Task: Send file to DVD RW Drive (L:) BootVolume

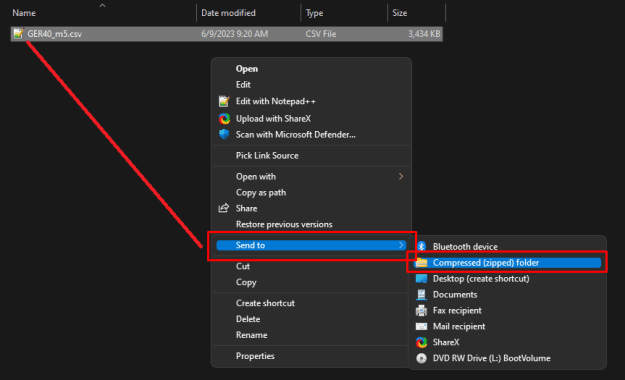Action: point(491,358)
